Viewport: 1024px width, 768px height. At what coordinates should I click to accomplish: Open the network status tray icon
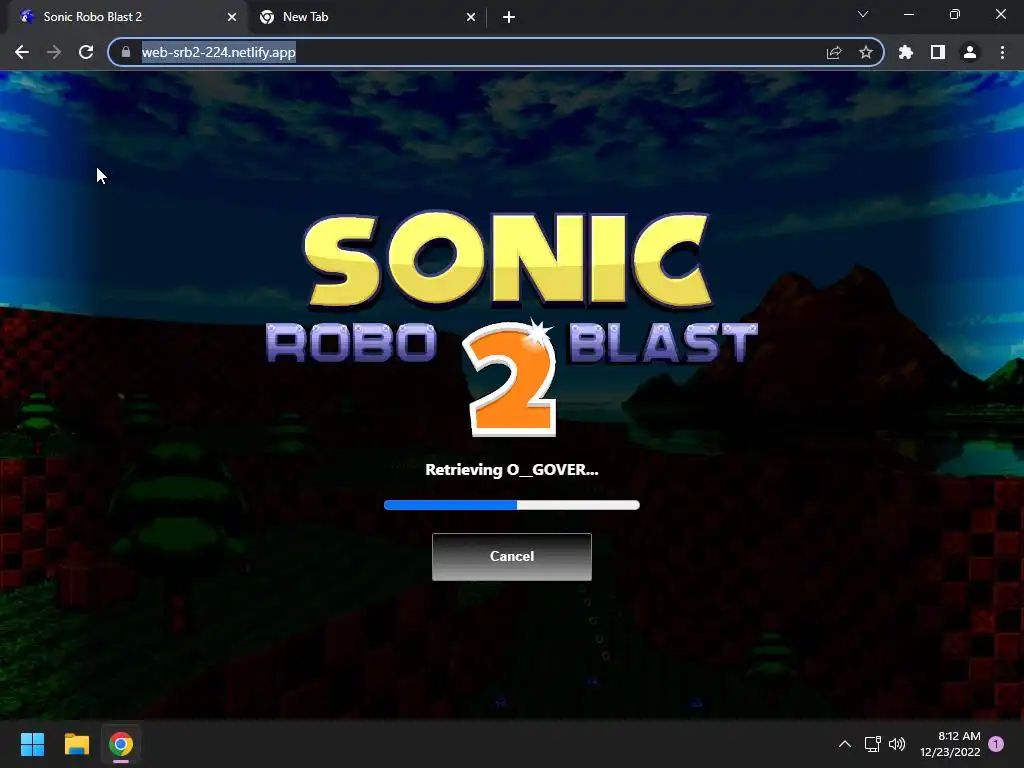pyautogui.click(x=872, y=744)
